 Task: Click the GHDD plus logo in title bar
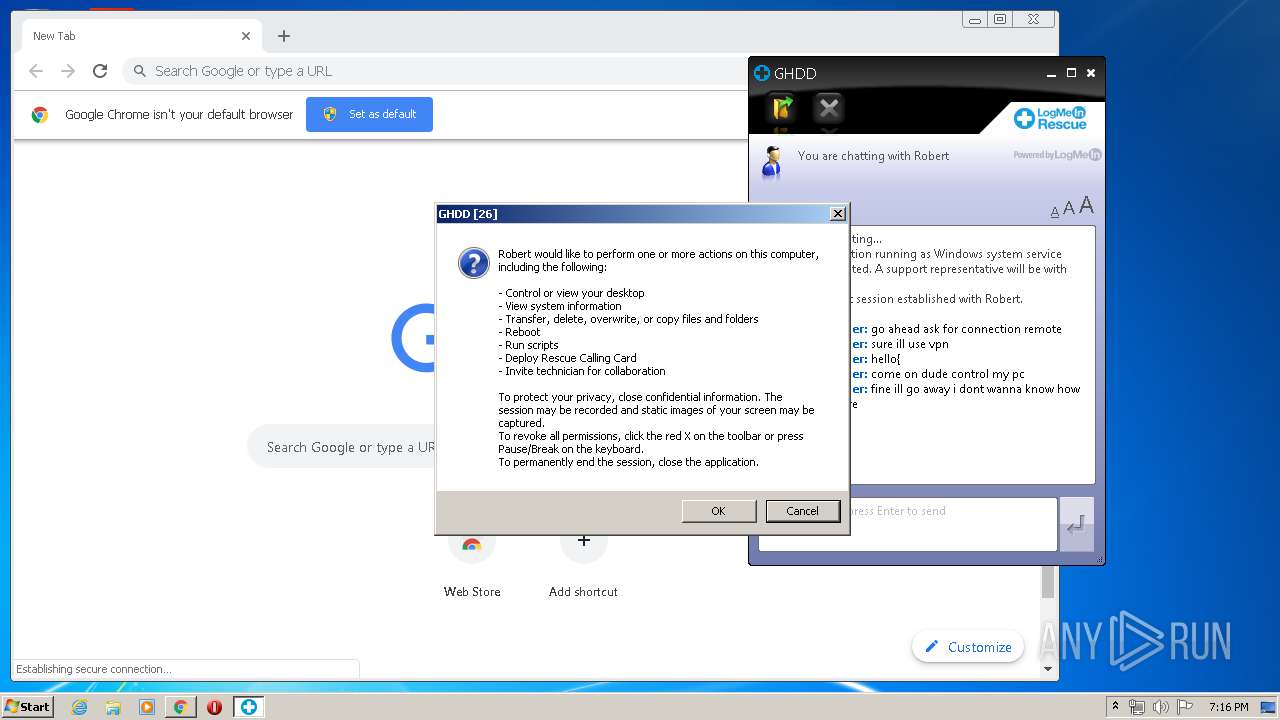[x=762, y=73]
